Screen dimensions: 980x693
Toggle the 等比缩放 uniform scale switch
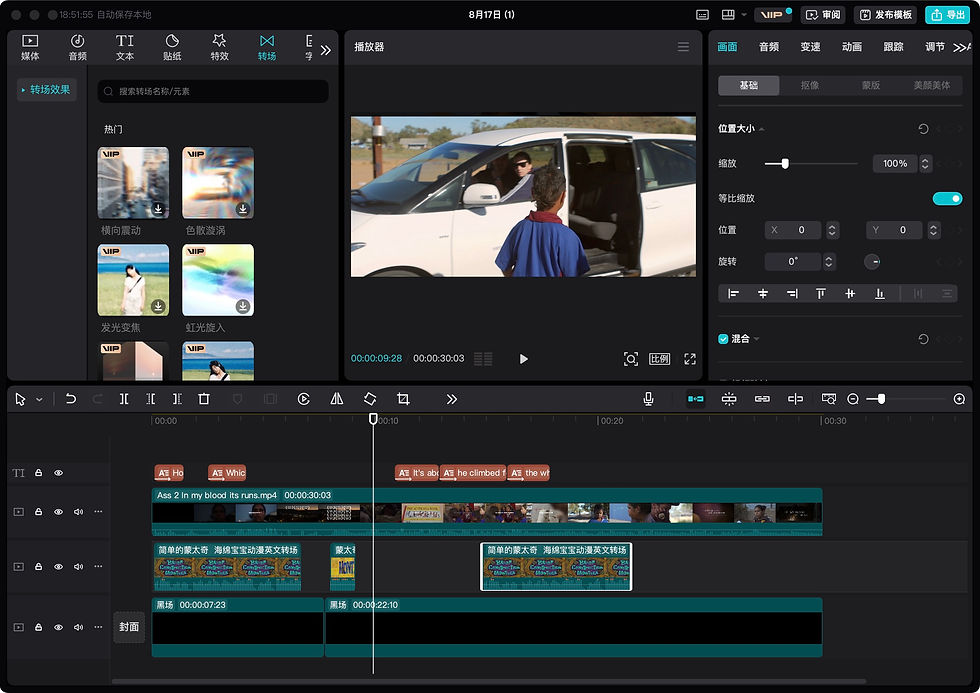point(946,198)
